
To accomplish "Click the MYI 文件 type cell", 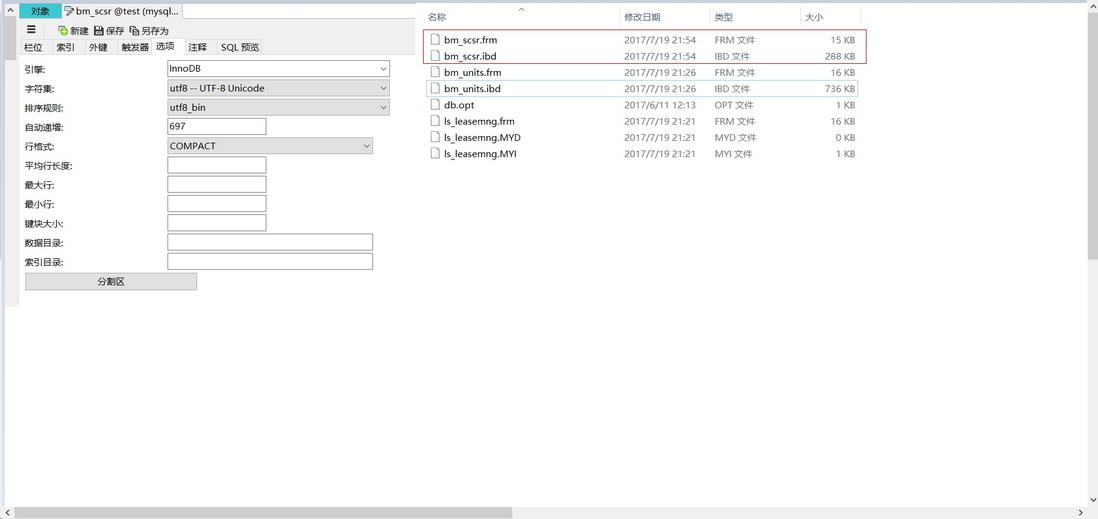I will pyautogui.click(x=733, y=153).
